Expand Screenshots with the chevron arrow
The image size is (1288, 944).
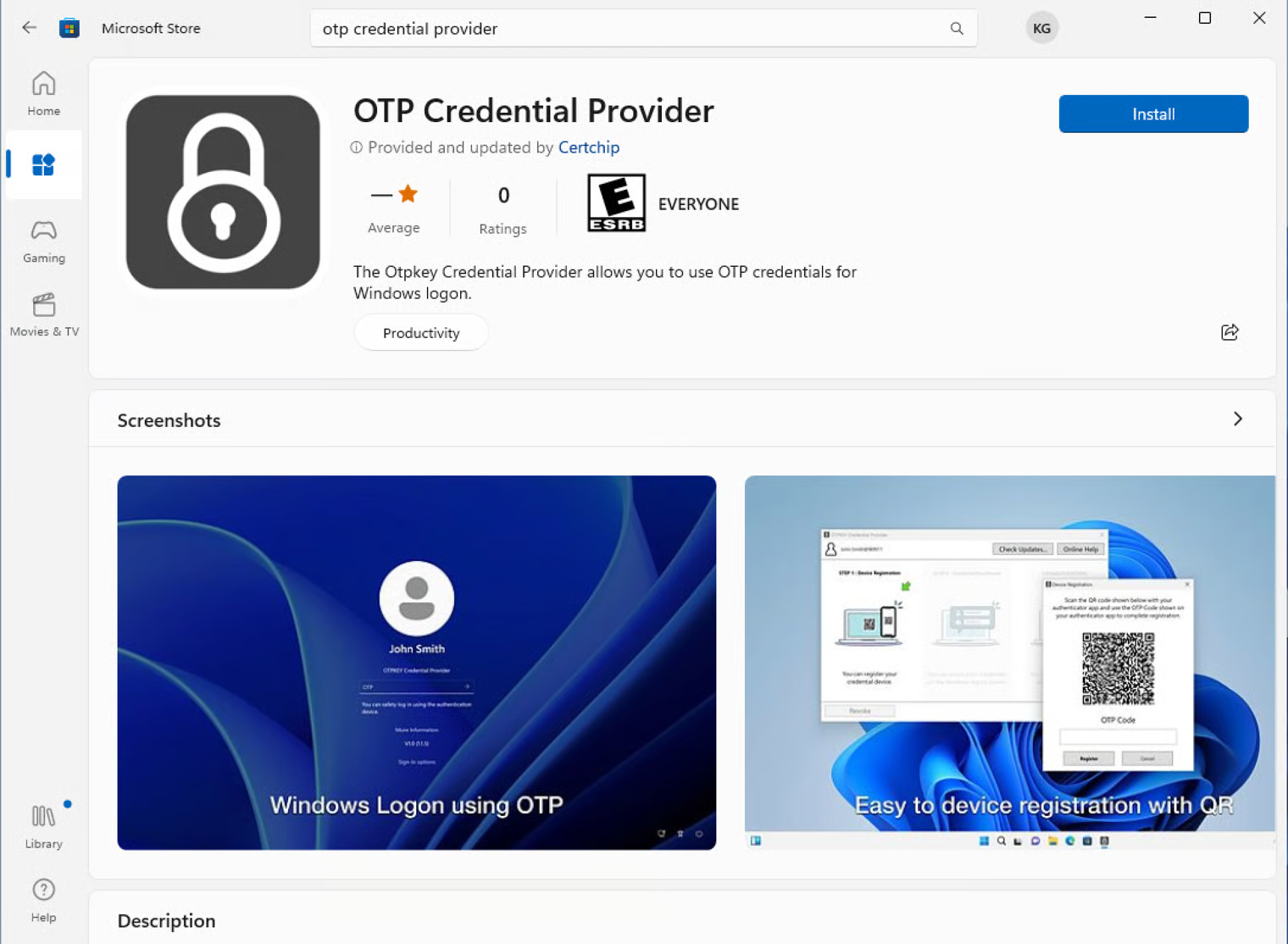(1237, 419)
